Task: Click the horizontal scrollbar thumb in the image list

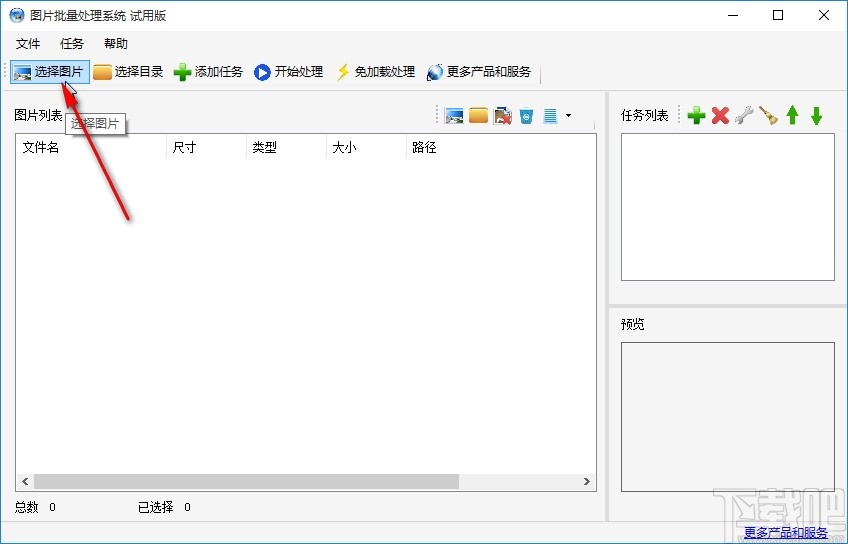Action: point(247,481)
